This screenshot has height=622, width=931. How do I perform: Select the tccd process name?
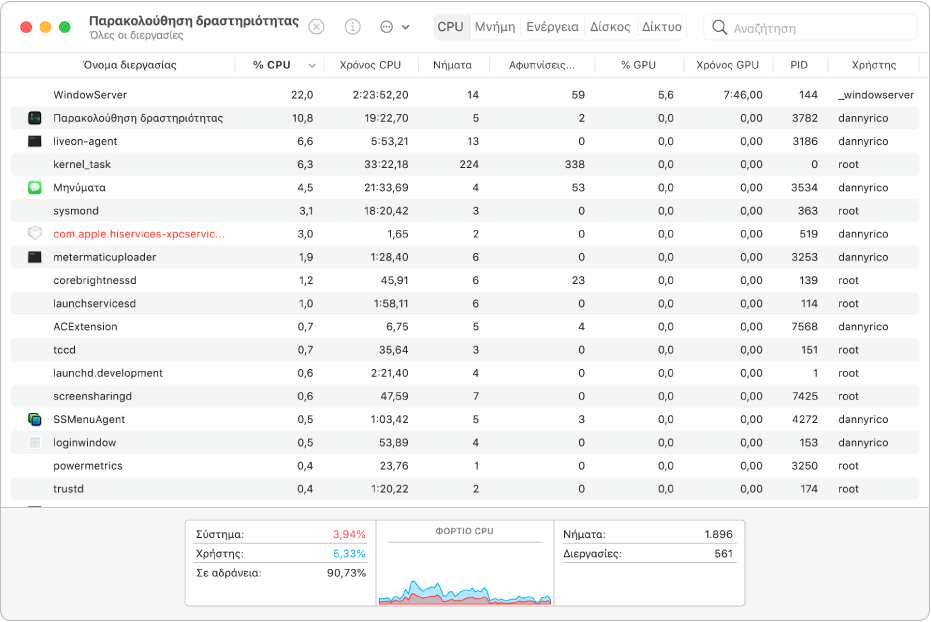(64, 350)
